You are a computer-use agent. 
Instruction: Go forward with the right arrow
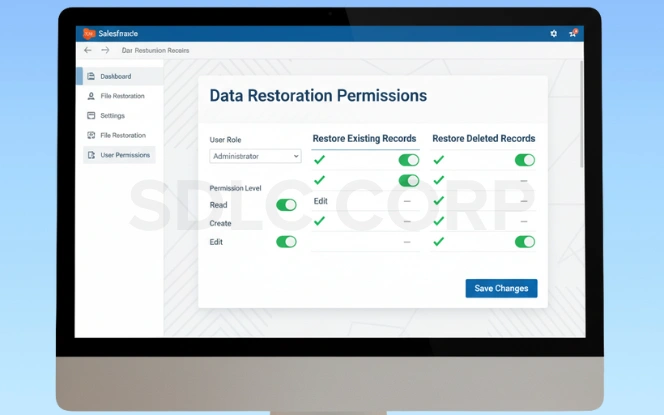point(105,50)
